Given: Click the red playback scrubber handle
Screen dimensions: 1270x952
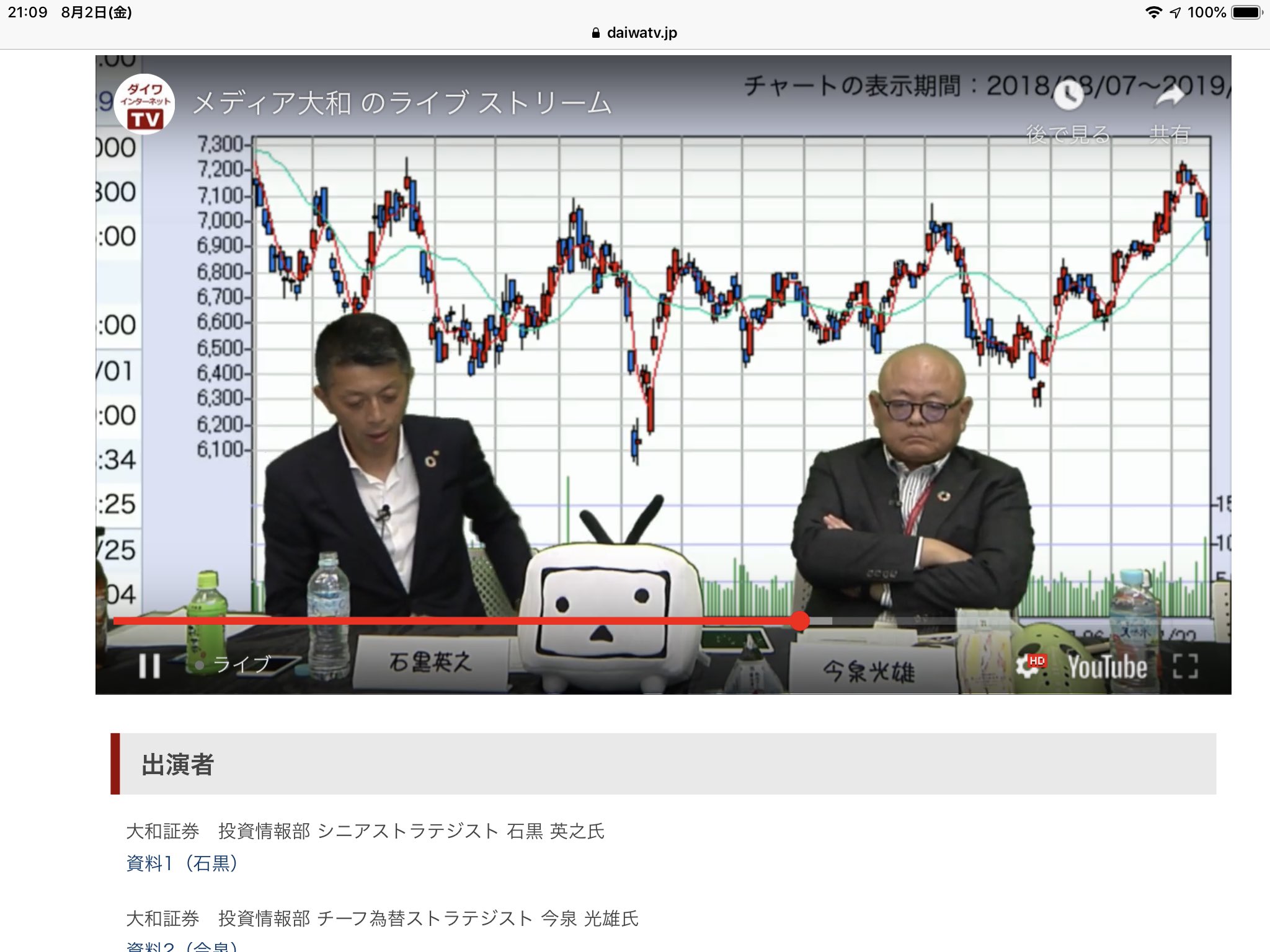Looking at the screenshot, I should [x=800, y=620].
